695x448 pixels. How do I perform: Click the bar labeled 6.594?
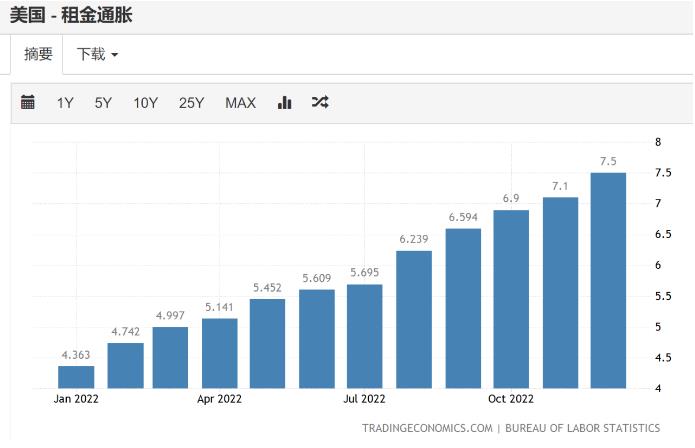(x=463, y=308)
